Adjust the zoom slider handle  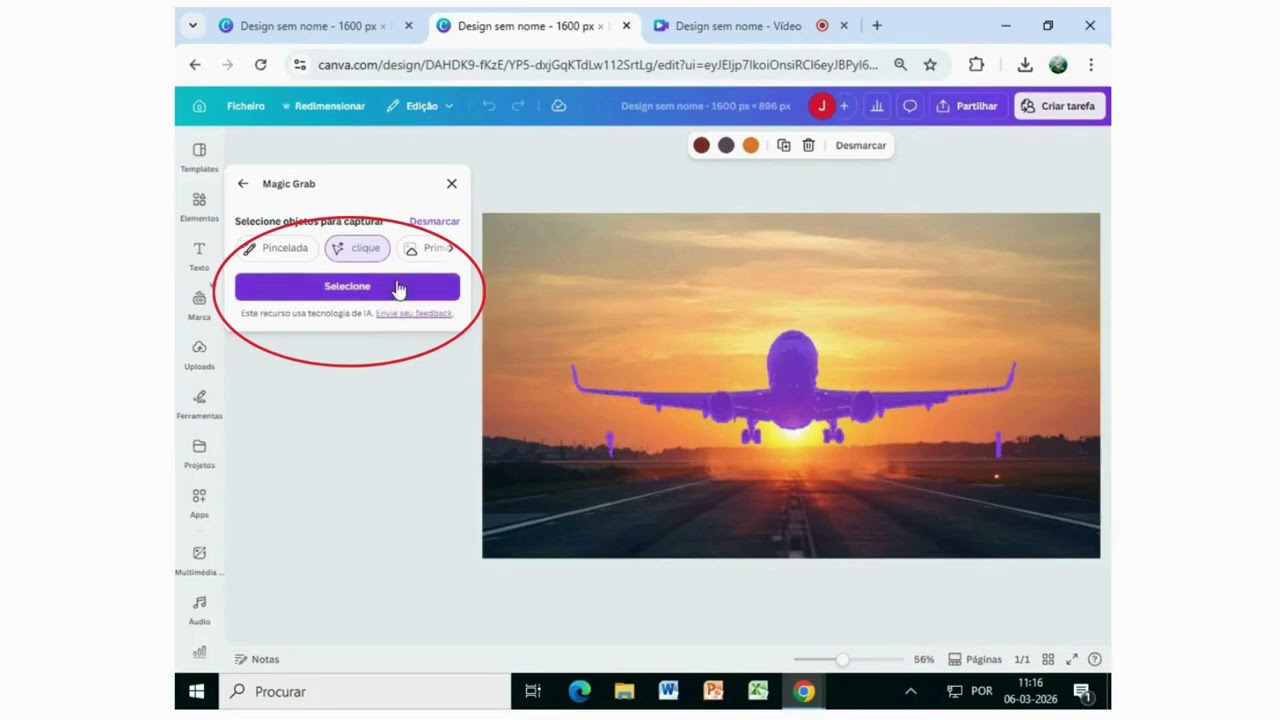tap(843, 659)
